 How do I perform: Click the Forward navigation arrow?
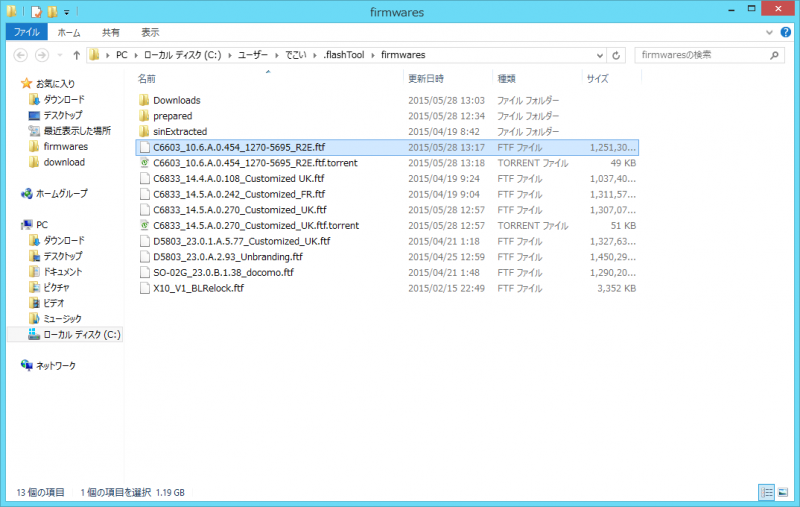tap(42, 55)
